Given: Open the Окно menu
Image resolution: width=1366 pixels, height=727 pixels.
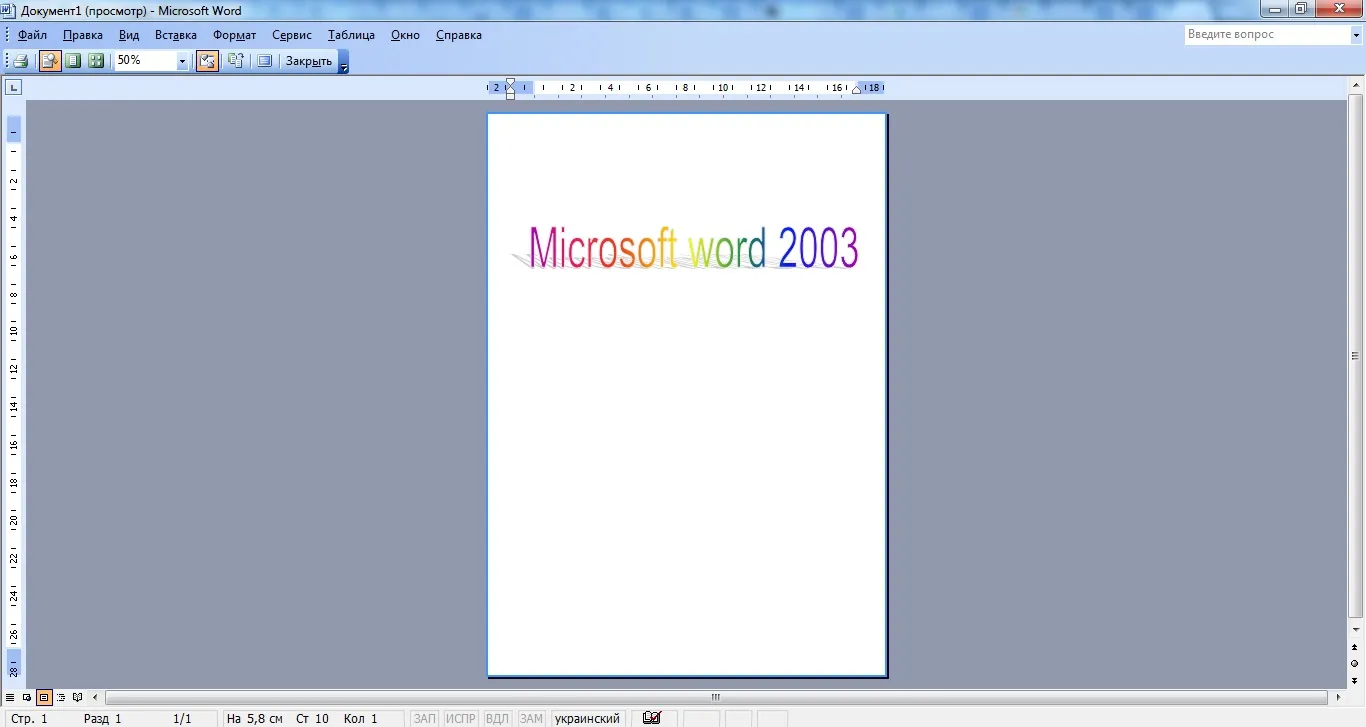Looking at the screenshot, I should (405, 35).
